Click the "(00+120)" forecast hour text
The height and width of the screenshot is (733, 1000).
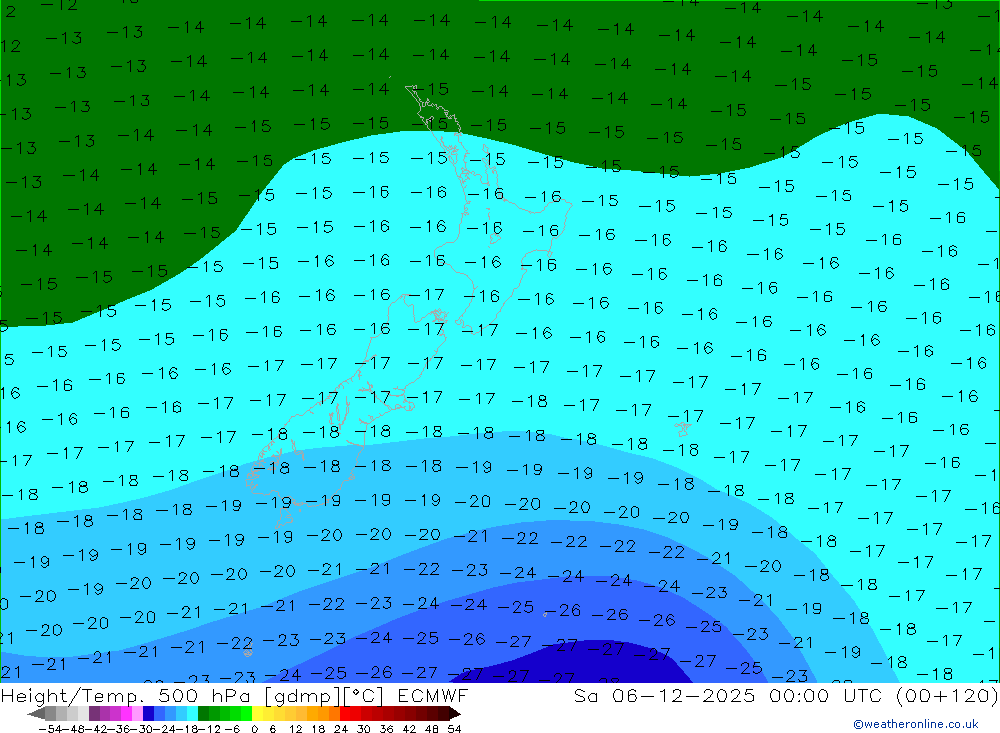point(946,695)
